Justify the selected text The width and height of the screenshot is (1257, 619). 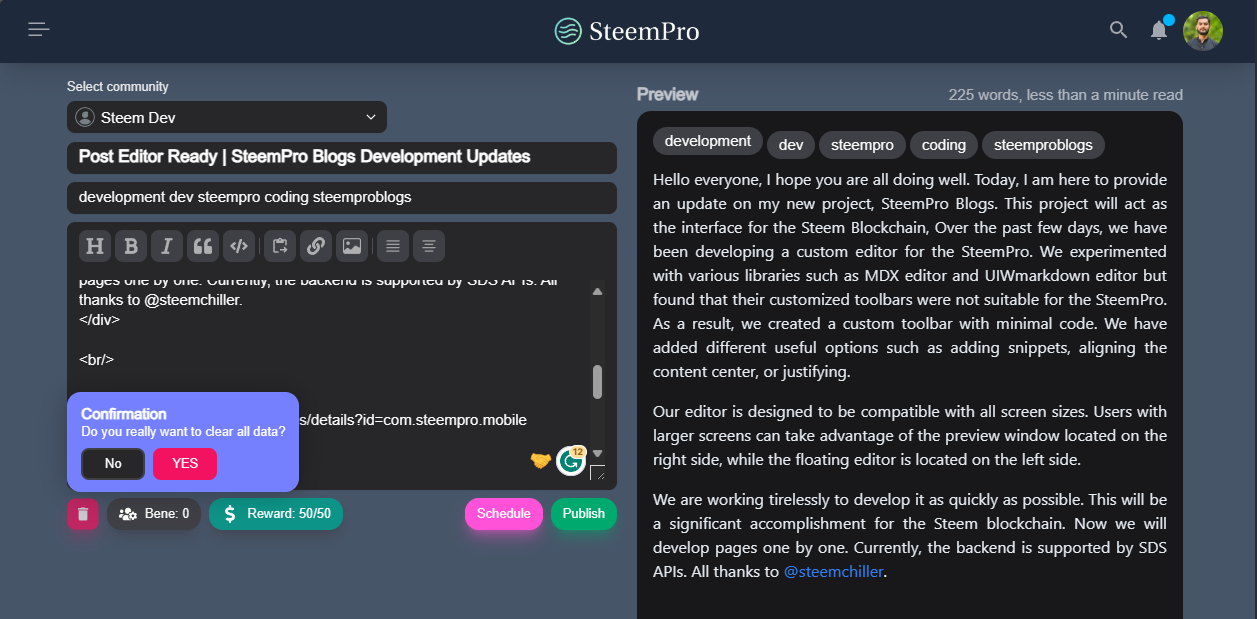tap(393, 246)
